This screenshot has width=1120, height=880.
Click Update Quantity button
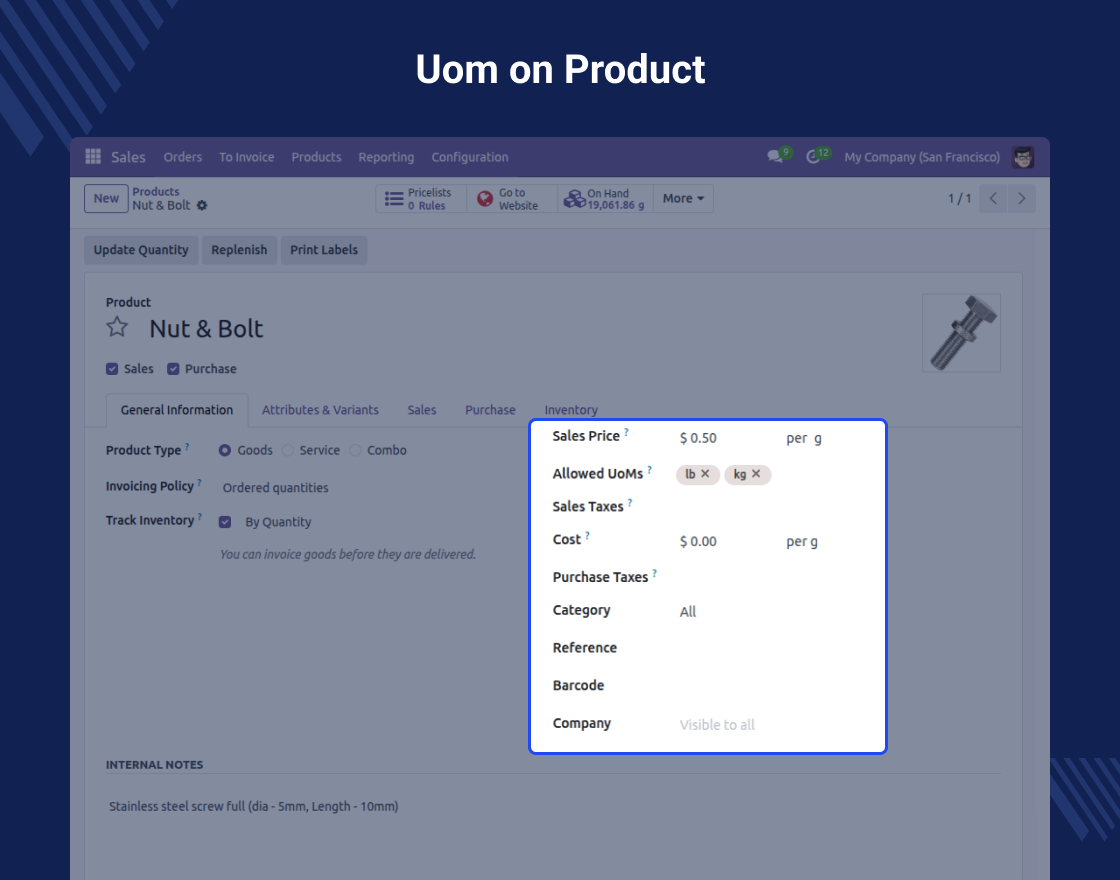tap(141, 250)
